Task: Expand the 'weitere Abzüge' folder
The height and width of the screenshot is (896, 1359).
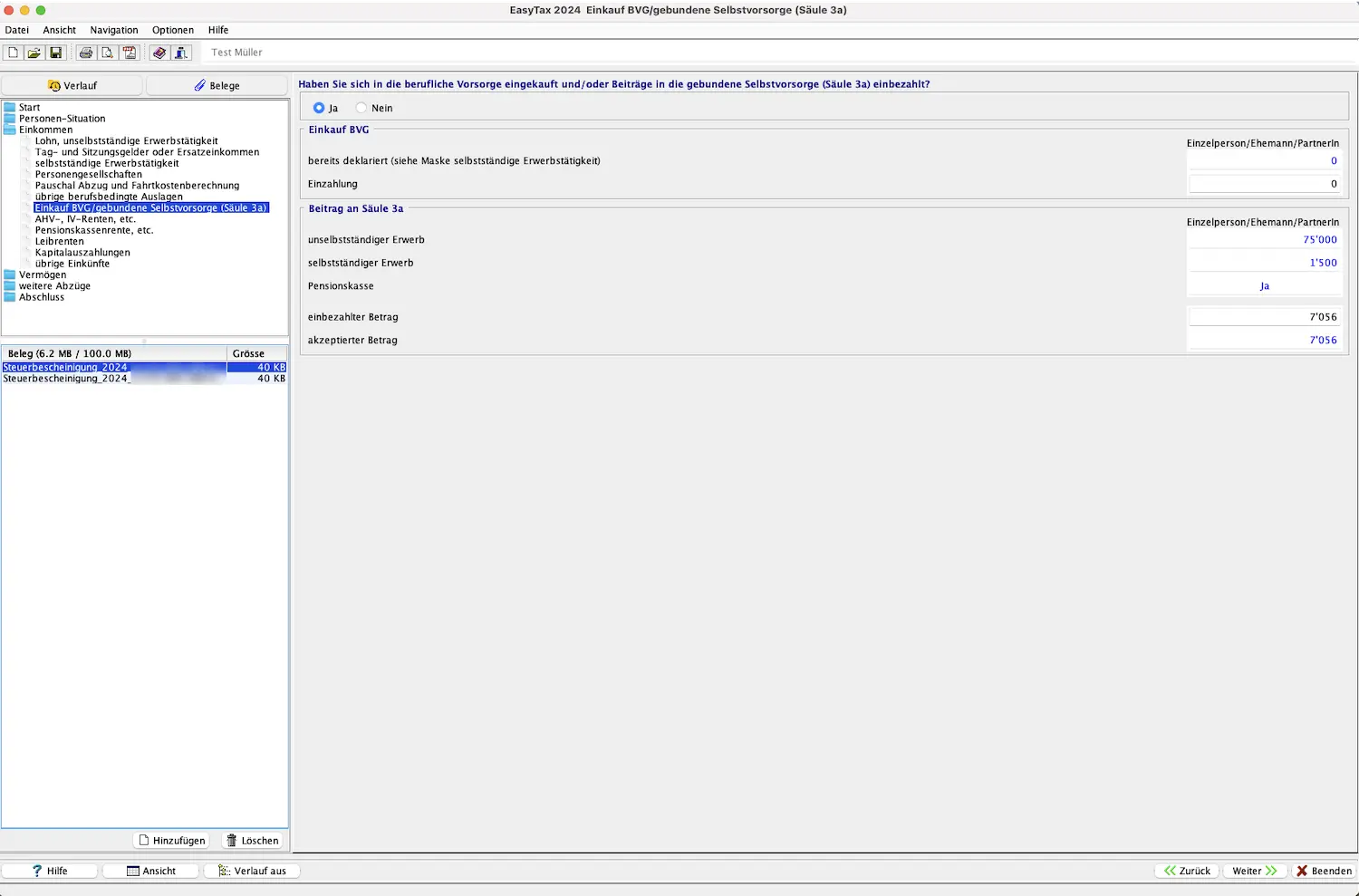Action: (10, 286)
